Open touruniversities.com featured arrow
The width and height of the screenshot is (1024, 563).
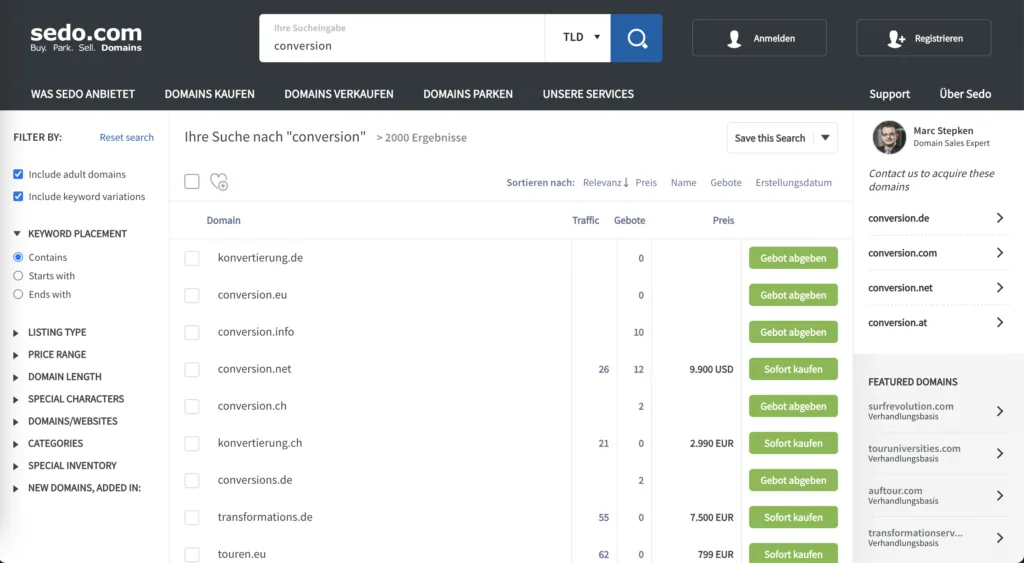click(x=1000, y=453)
